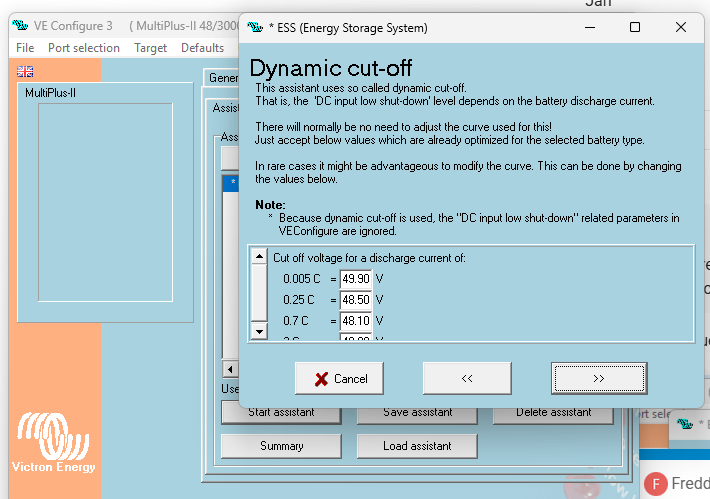Click the ESS window title bar icon

pyautogui.click(x=255, y=28)
